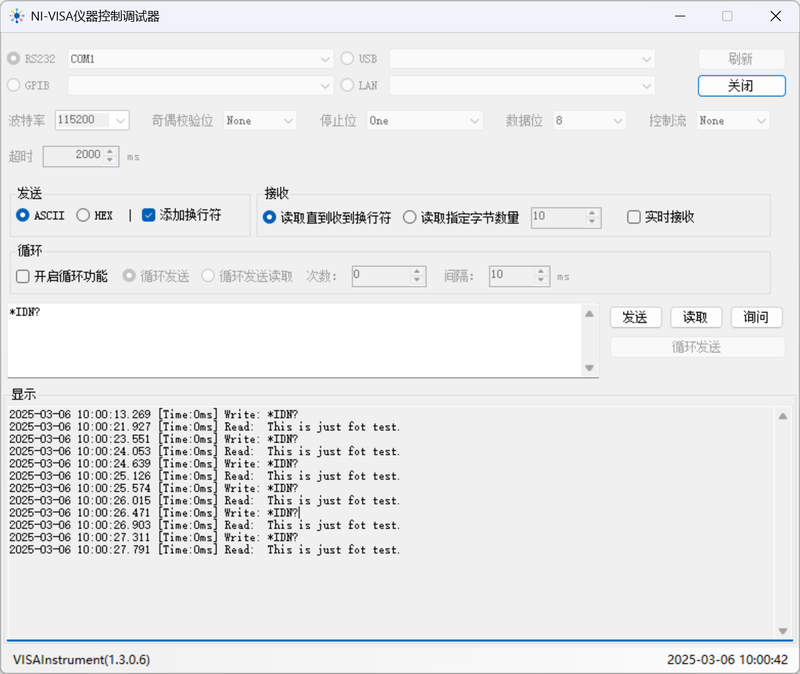Click the NI-VISA app icon in title bar
Screen dimensions: 800x674
[x=17, y=16]
